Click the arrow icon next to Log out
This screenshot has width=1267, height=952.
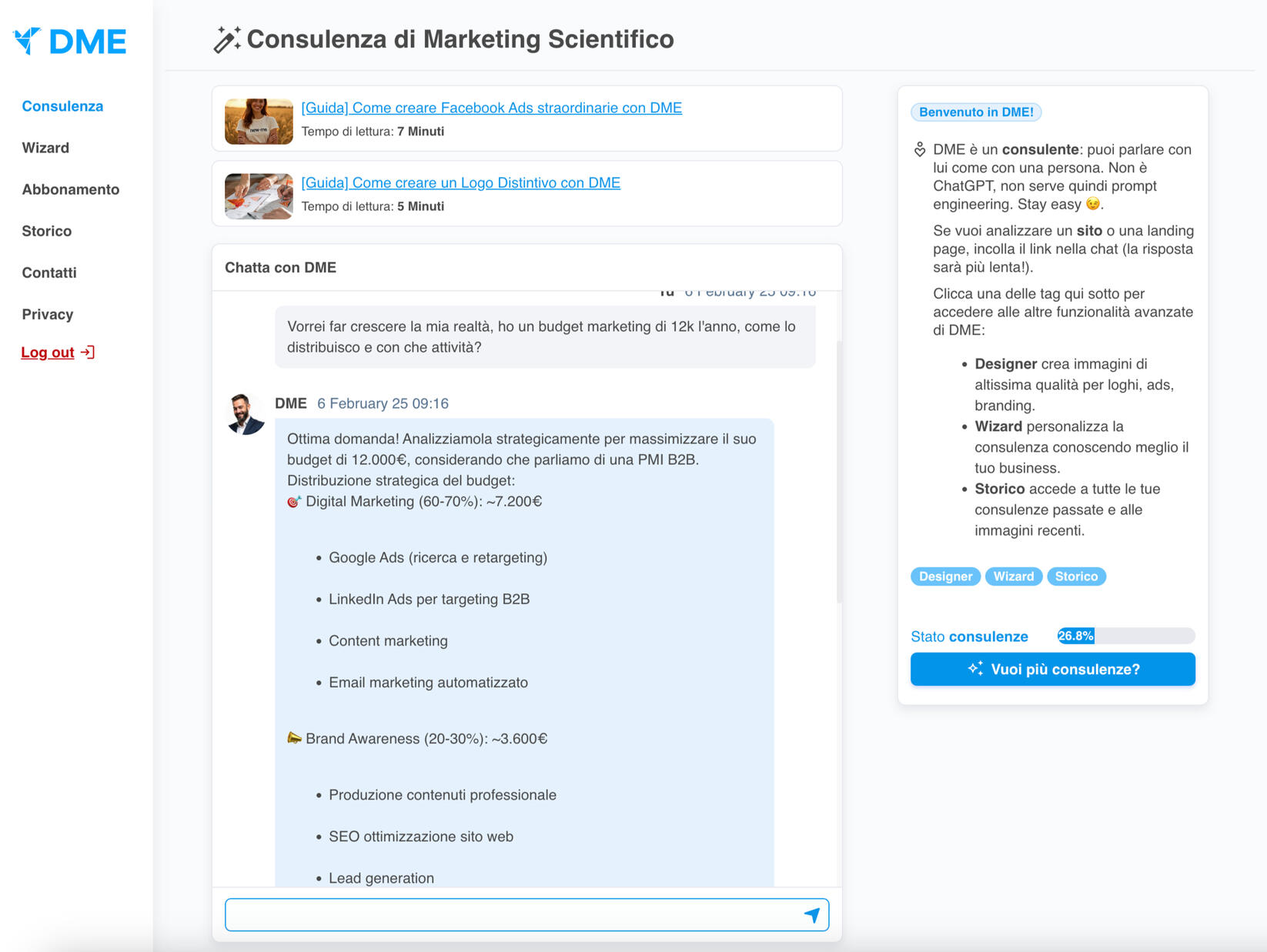[88, 352]
